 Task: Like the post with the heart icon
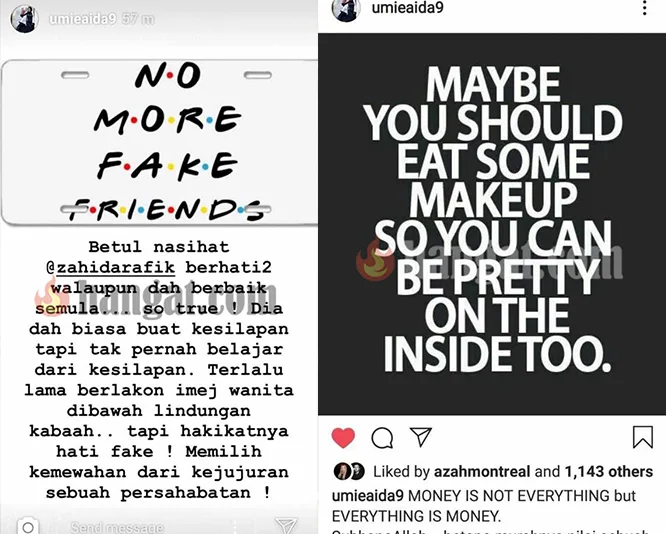(343, 438)
